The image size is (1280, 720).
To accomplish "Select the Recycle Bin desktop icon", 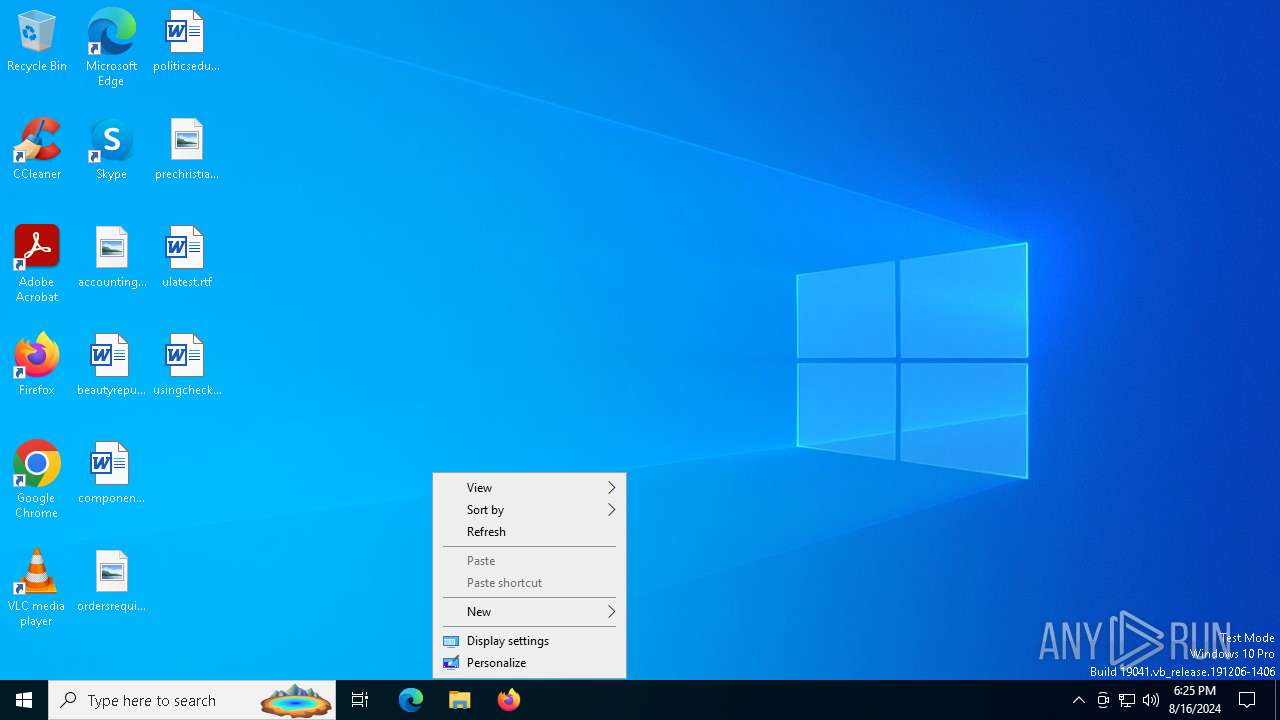I will point(37,42).
